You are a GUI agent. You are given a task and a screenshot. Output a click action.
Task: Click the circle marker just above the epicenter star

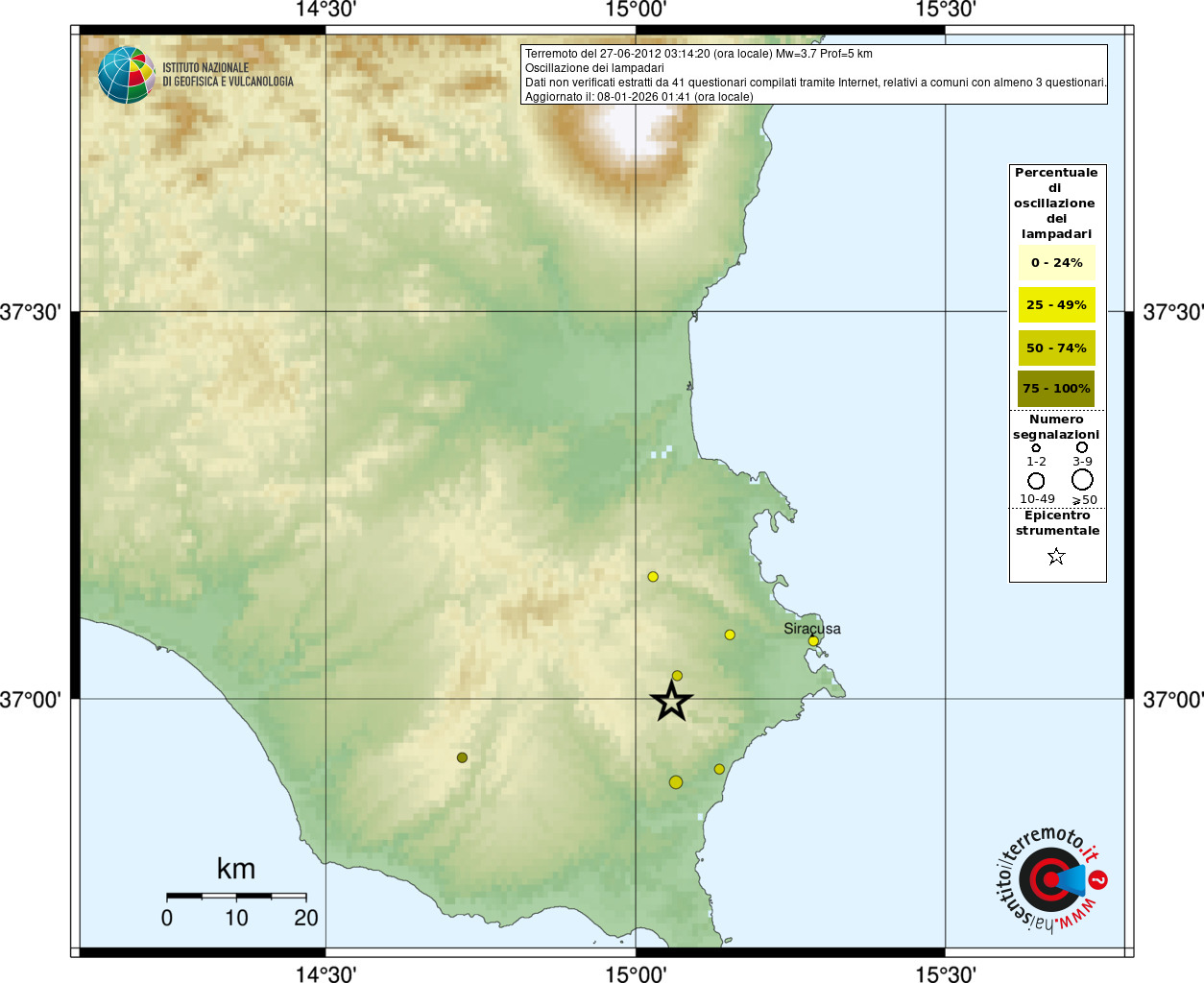point(677,676)
